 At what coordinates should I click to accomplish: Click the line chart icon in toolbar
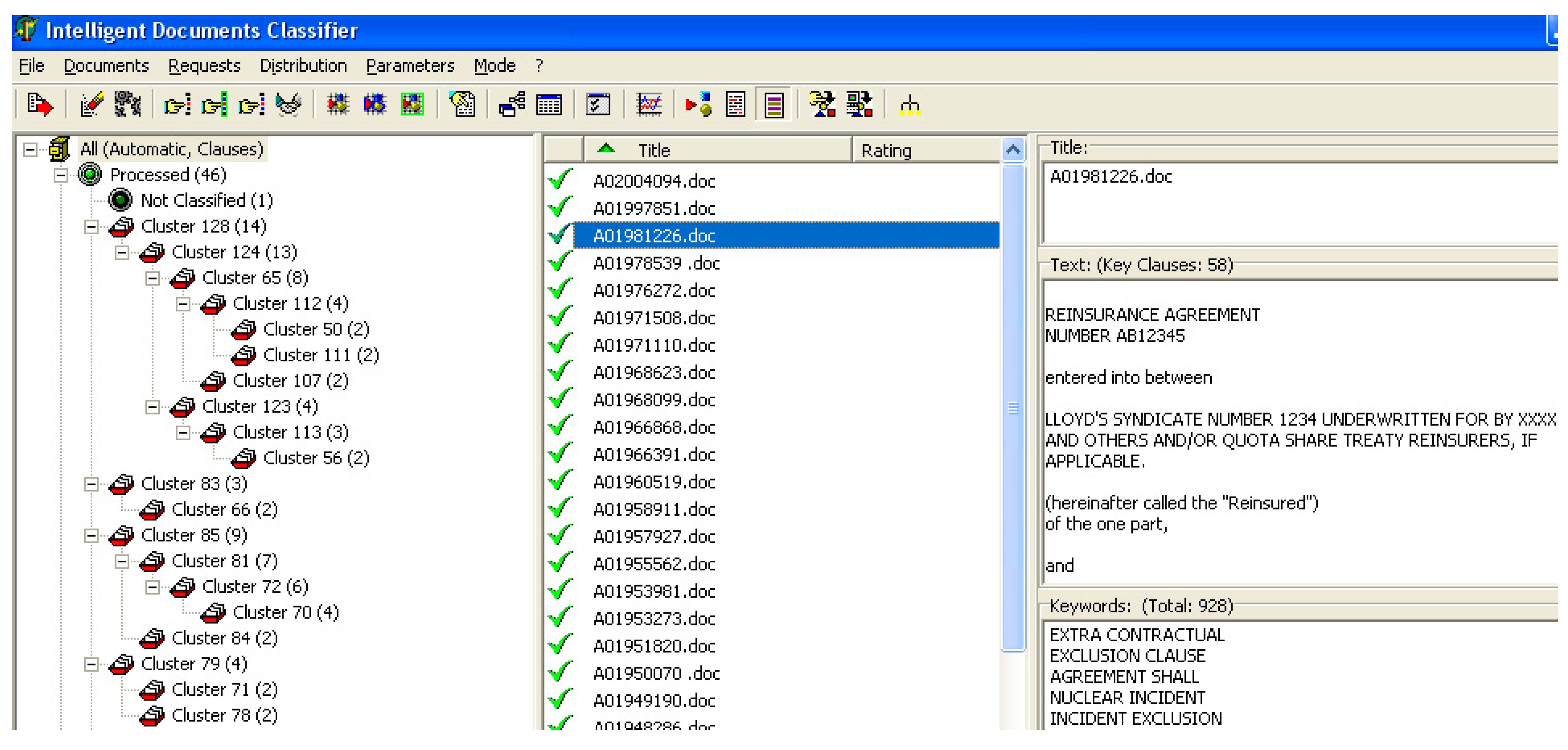tap(649, 105)
